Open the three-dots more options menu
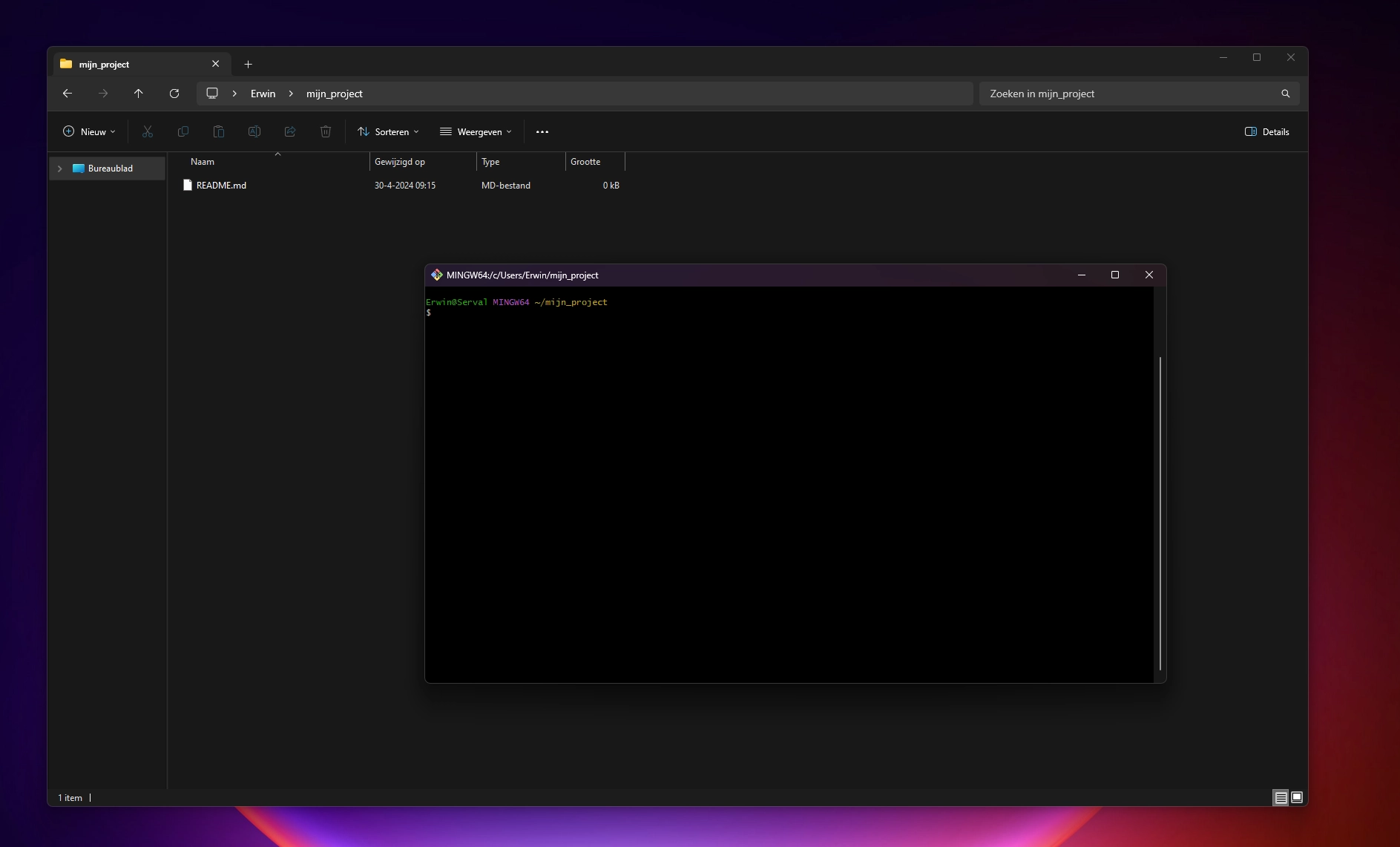Image resolution: width=1400 pixels, height=847 pixels. click(542, 132)
